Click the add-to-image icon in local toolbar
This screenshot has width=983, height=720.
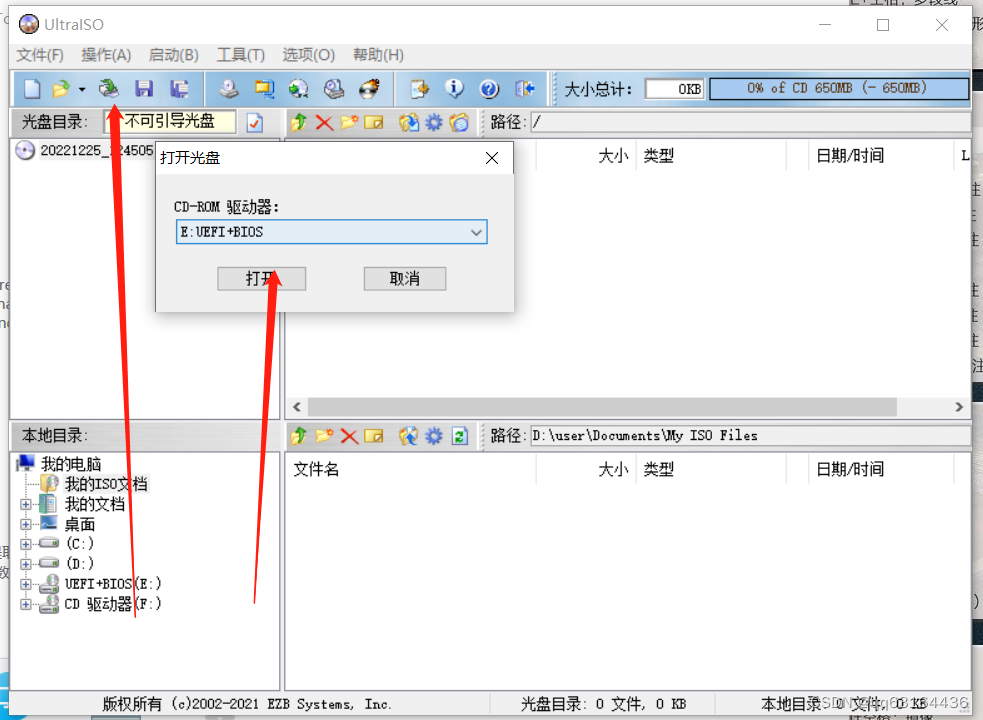pos(409,435)
